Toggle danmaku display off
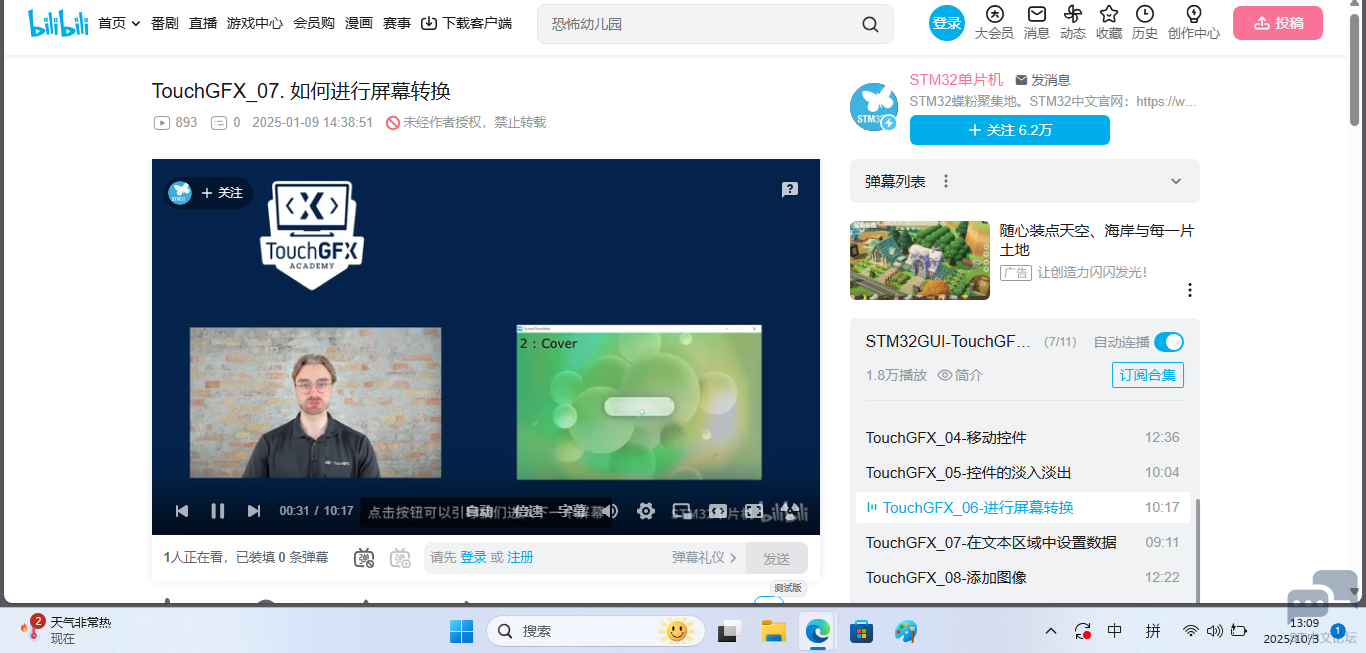 364,558
